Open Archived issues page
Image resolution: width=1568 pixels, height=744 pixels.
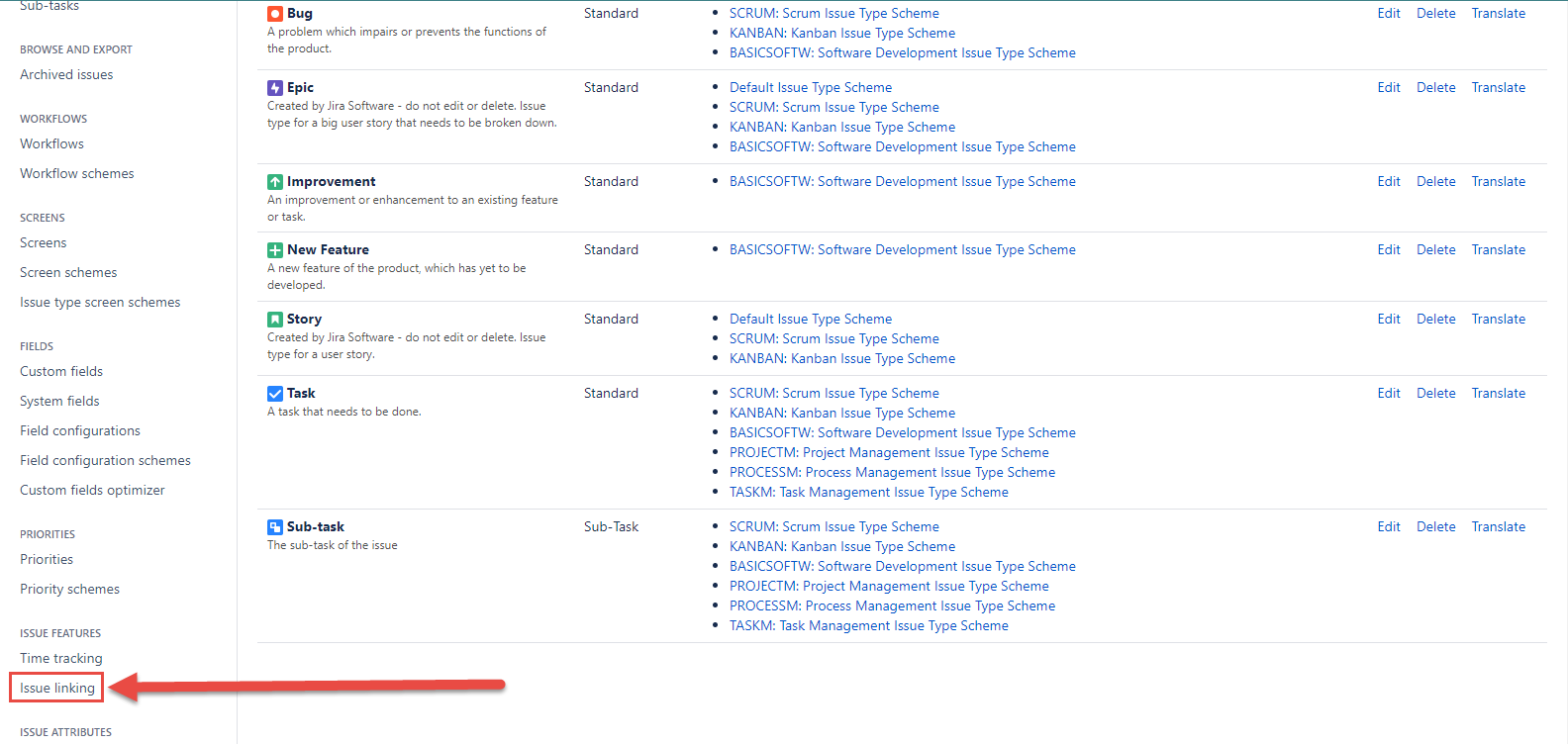coord(66,74)
